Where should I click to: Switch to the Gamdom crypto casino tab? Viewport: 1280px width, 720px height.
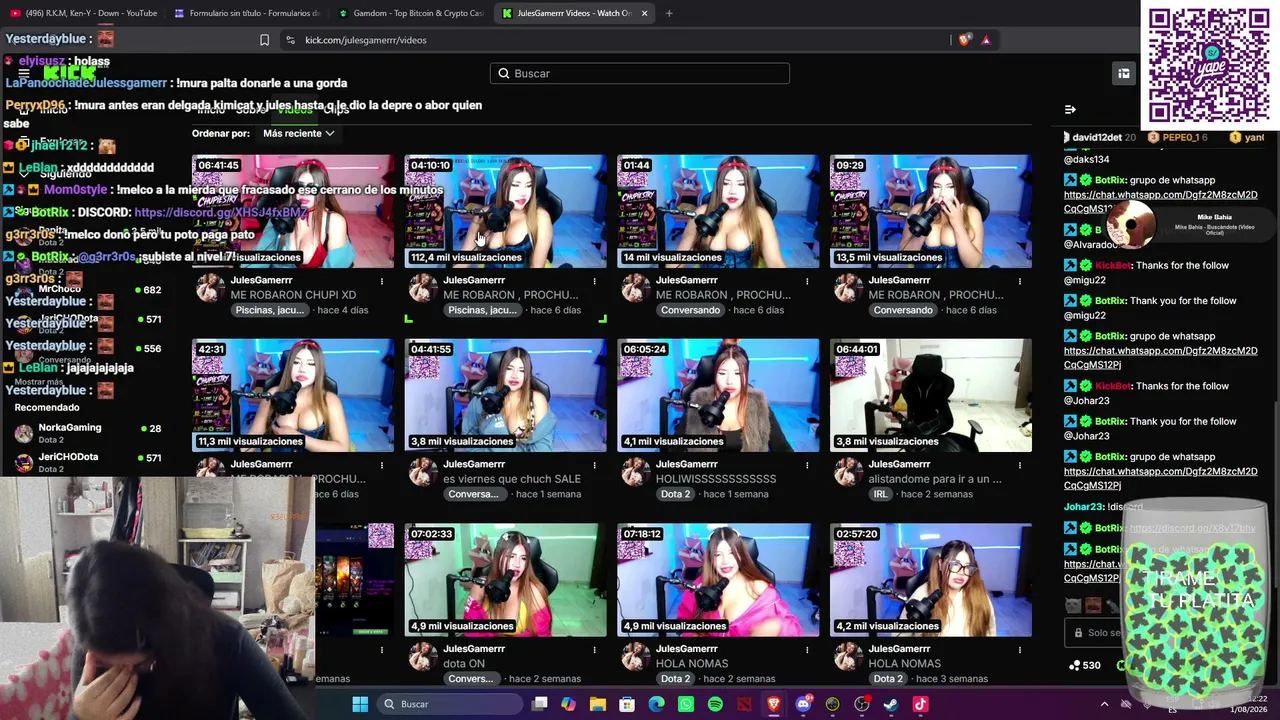pyautogui.click(x=411, y=13)
